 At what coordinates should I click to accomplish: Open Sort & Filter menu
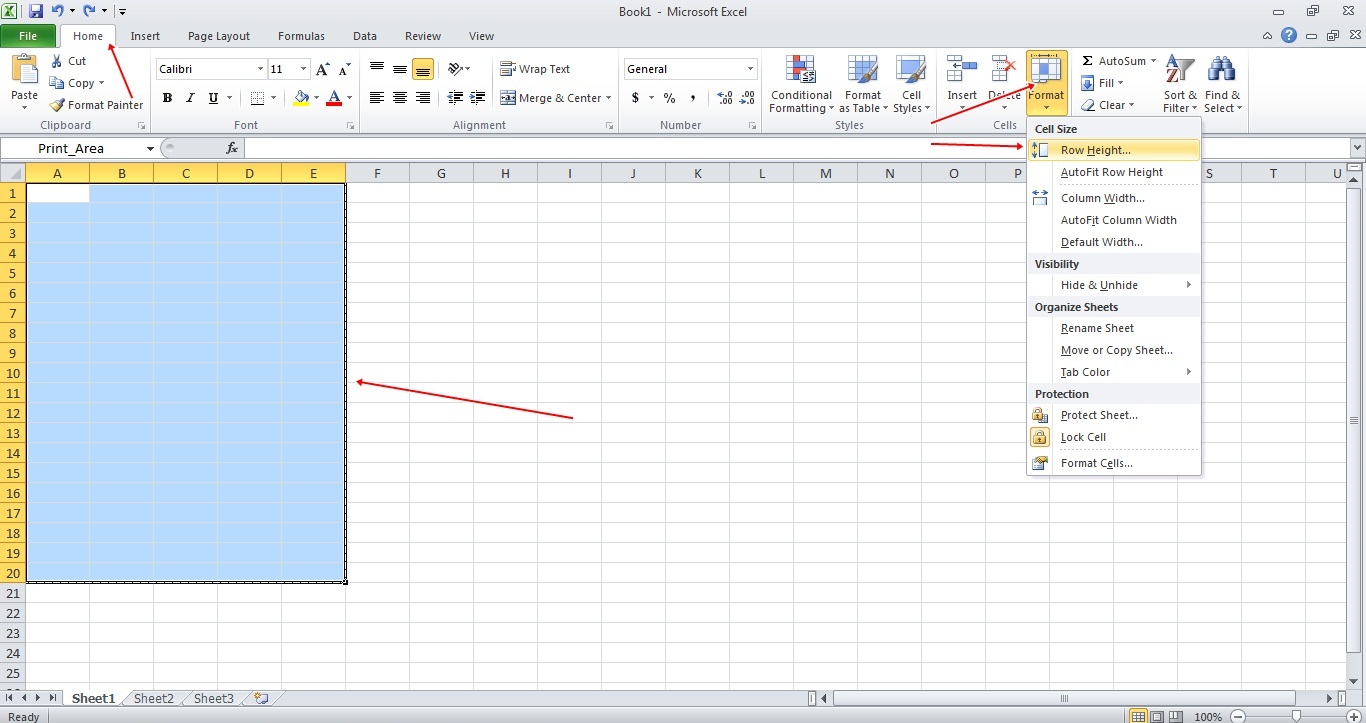[x=1180, y=85]
